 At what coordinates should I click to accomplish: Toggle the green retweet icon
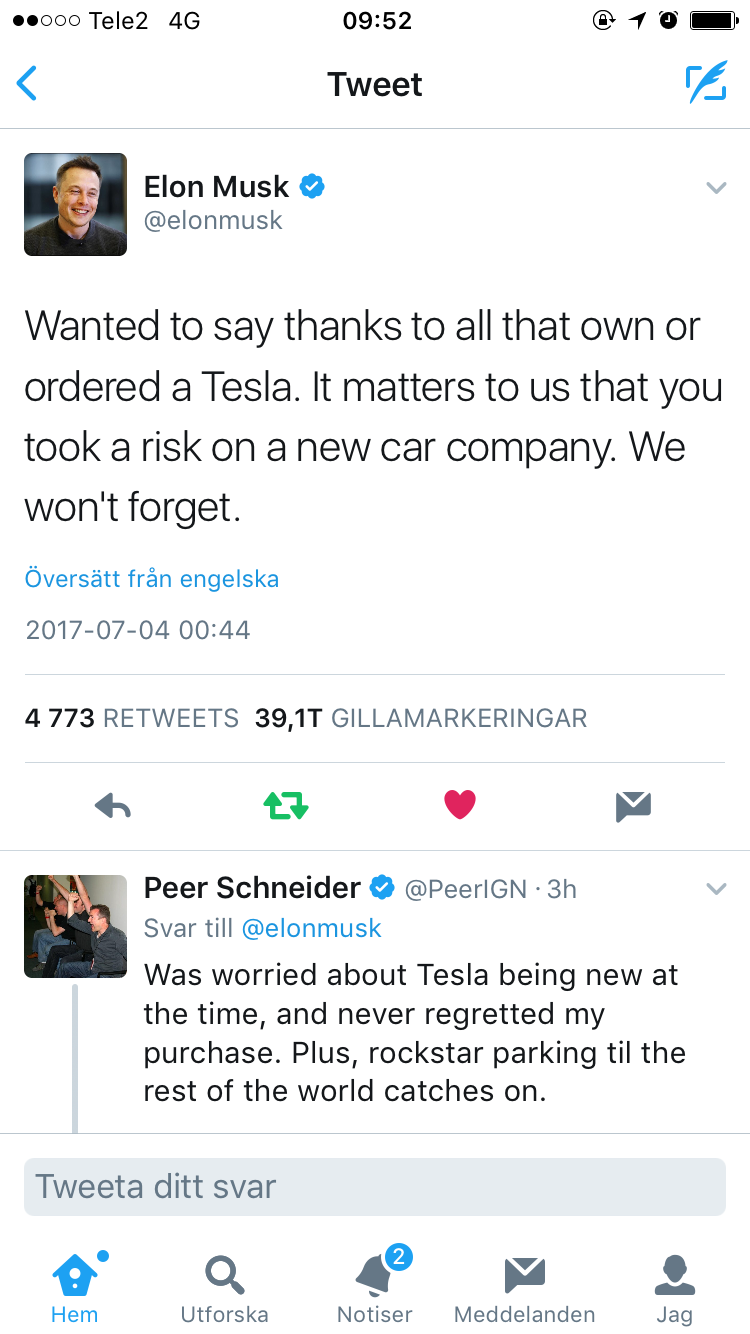click(x=286, y=806)
